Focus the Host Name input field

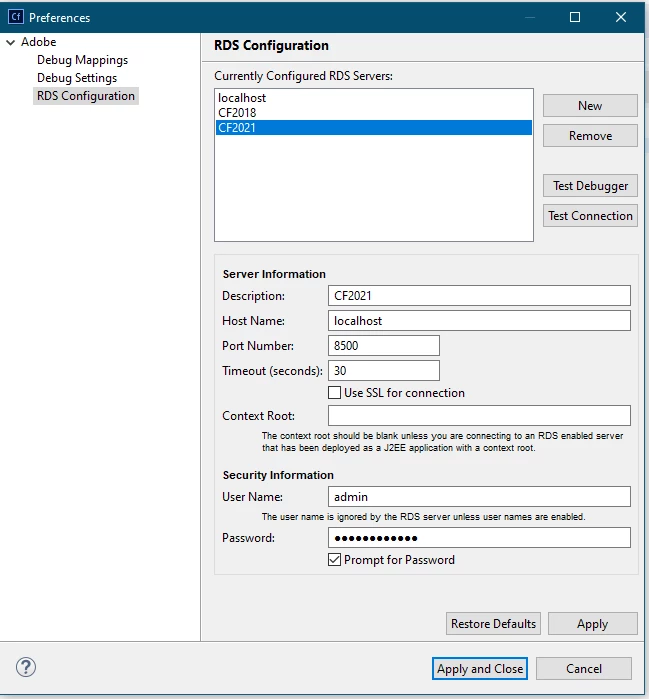479,321
